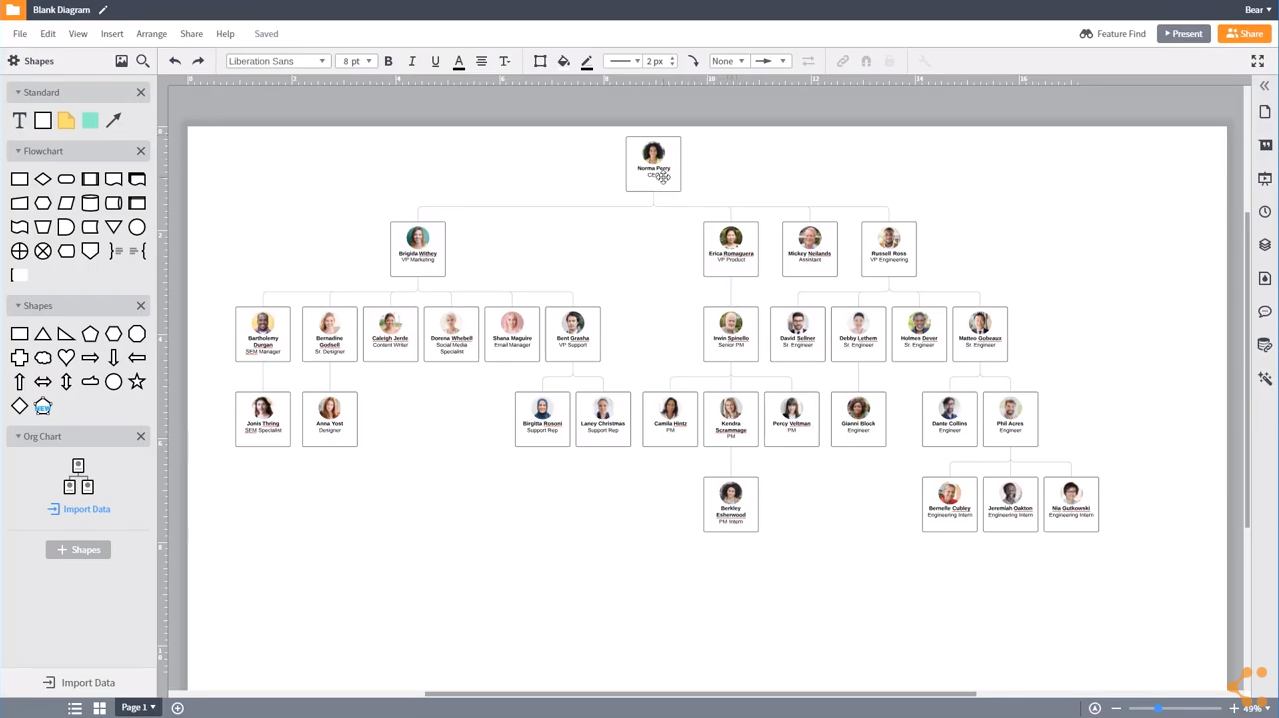The image size is (1279, 718).
Task: Click the Undo arrow in the toolbar
Action: [x=175, y=61]
